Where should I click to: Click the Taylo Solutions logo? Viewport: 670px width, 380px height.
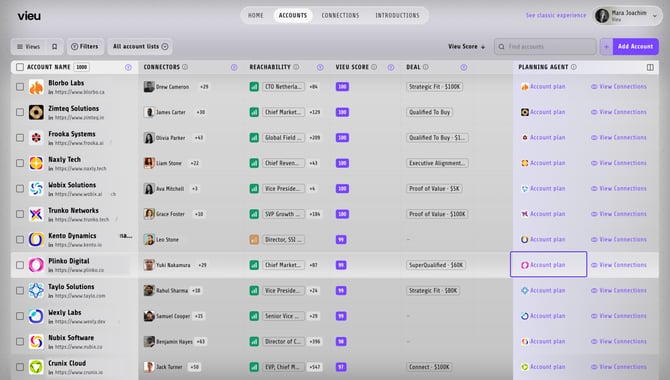[x=36, y=291]
